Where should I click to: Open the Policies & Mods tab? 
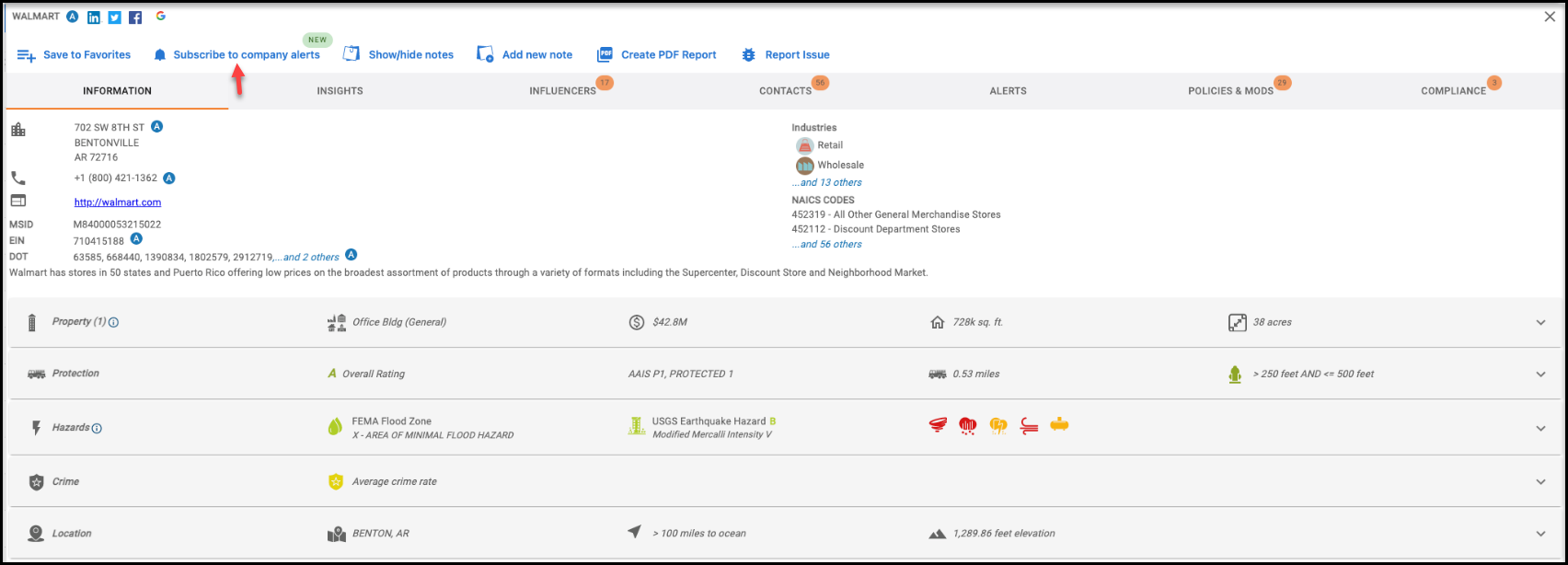pos(1230,91)
